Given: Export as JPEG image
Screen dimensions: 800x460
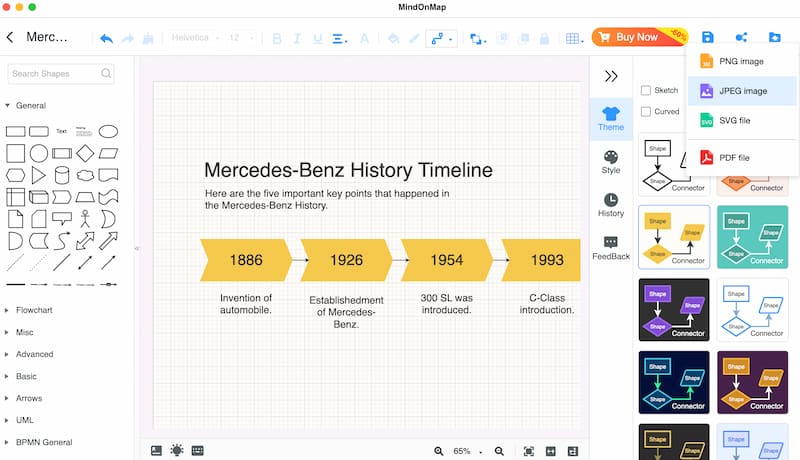Looking at the screenshot, I should pos(742,91).
